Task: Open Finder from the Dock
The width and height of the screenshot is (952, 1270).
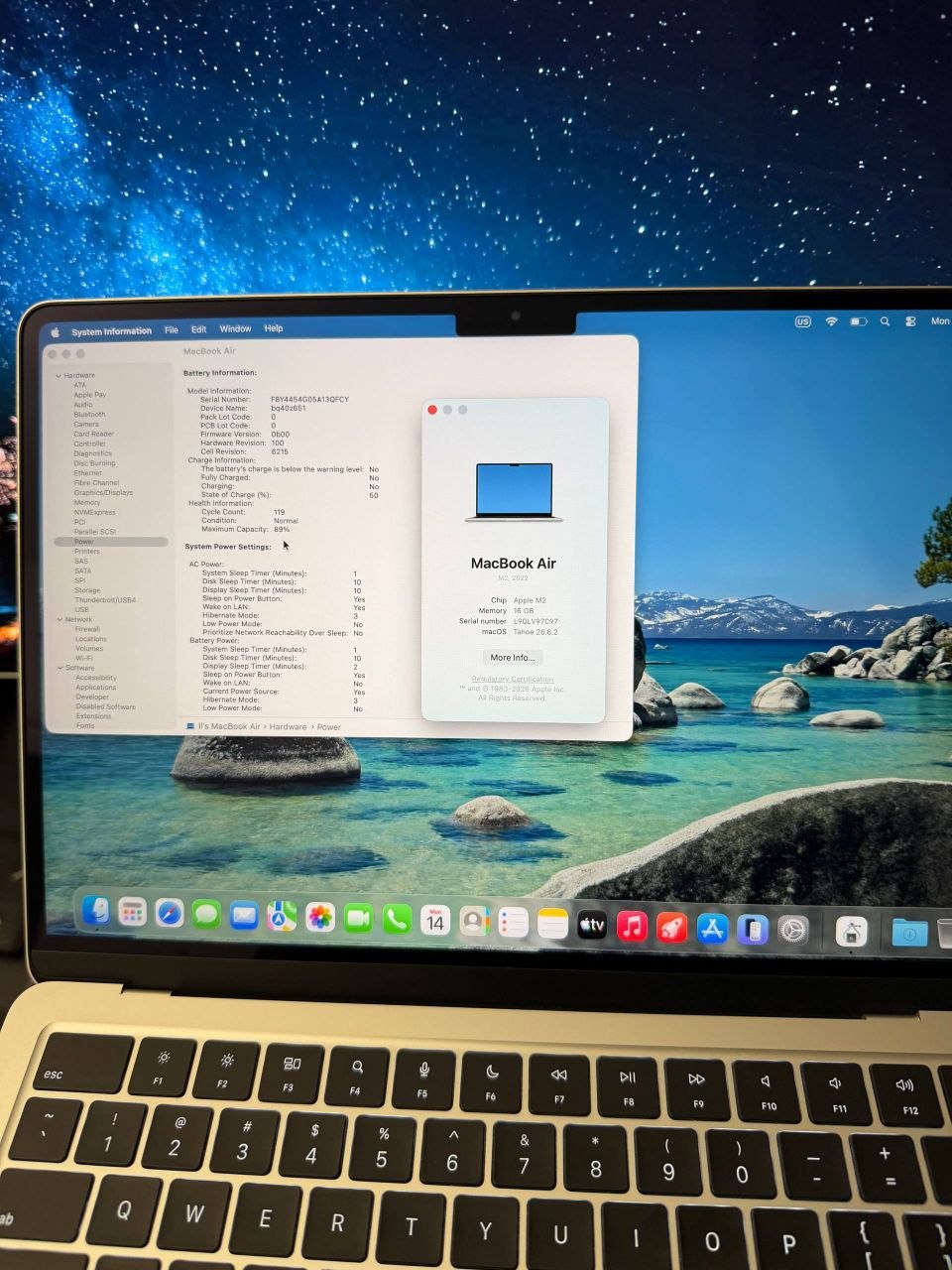Action: (x=95, y=910)
